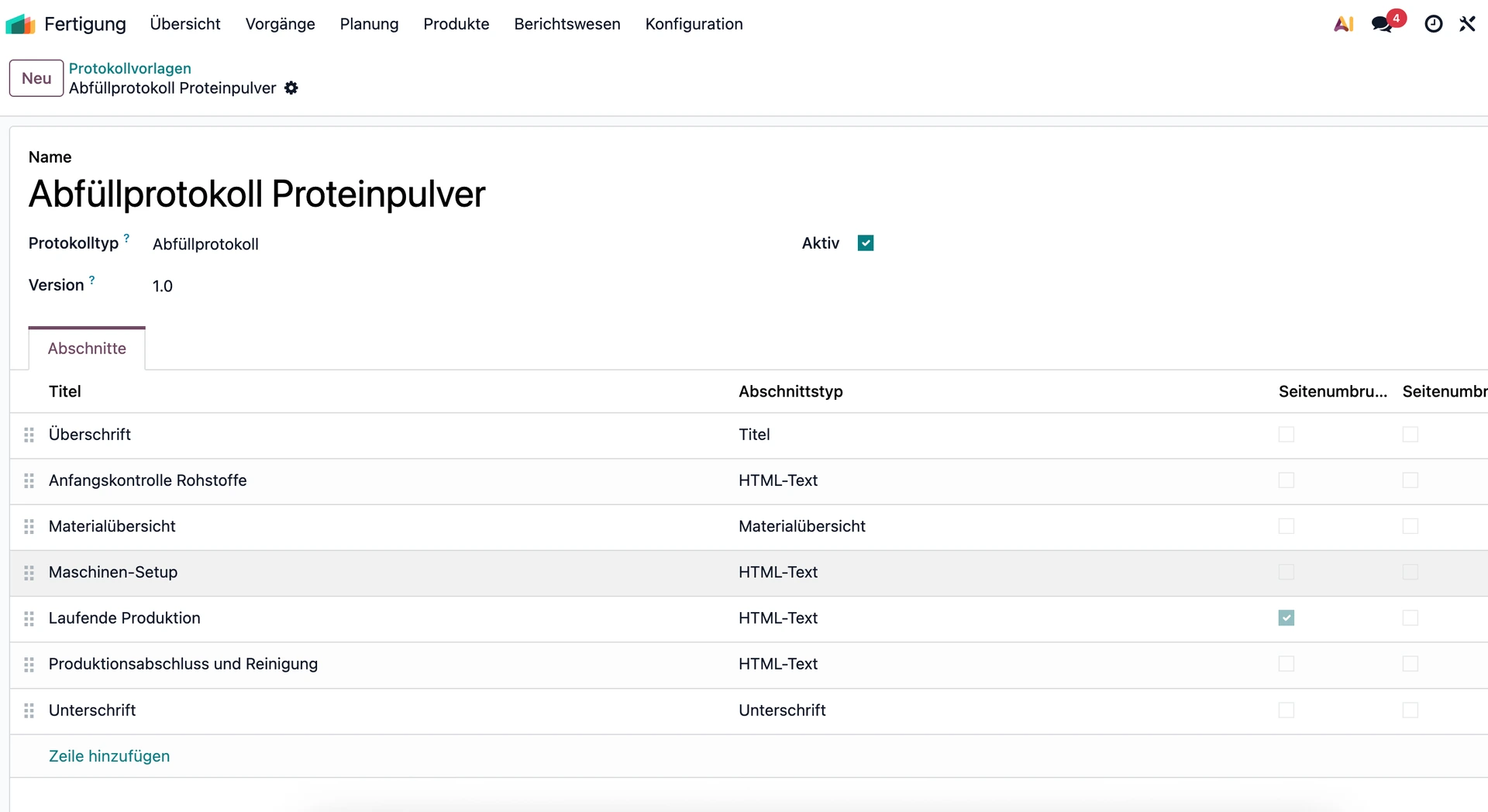This screenshot has height=812, width=1488.
Task: Toggle second Seitenumbruch checkbox for Unterschrift row
Action: click(1410, 710)
